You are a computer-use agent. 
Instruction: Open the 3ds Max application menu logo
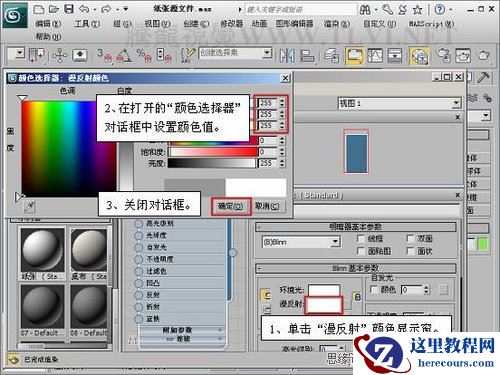[15, 15]
